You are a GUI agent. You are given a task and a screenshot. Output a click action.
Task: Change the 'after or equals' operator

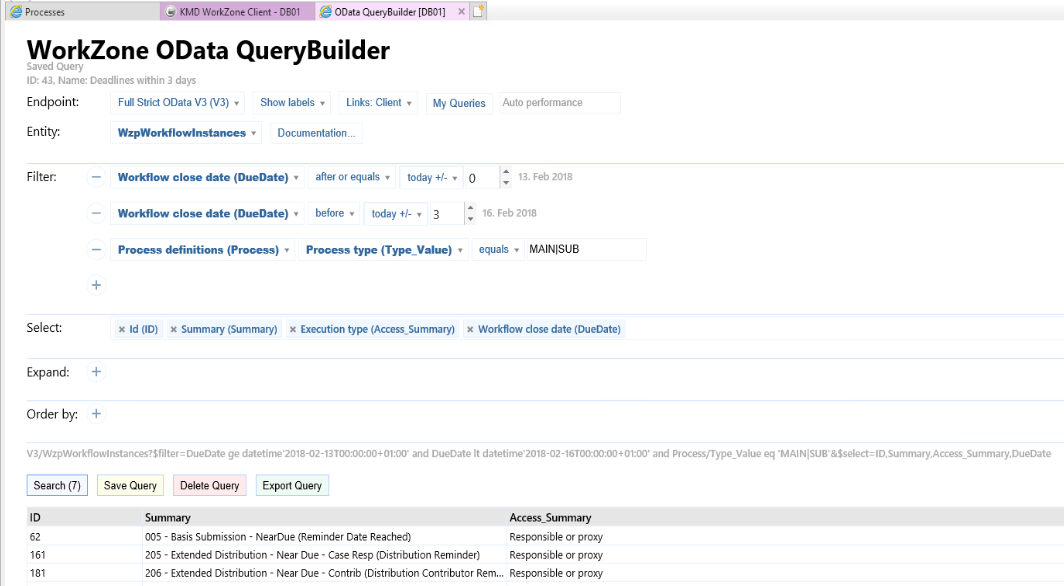click(352, 177)
